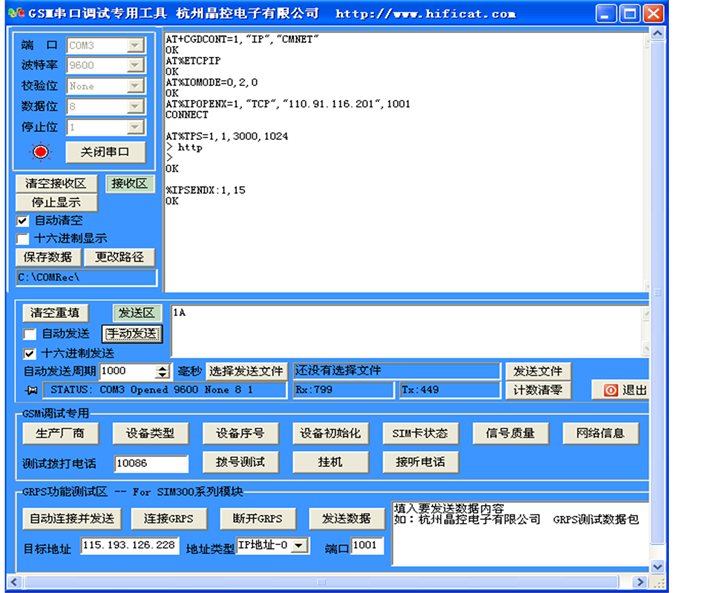
Task: Click the 目标地址 IP address input field
Action: 129,546
